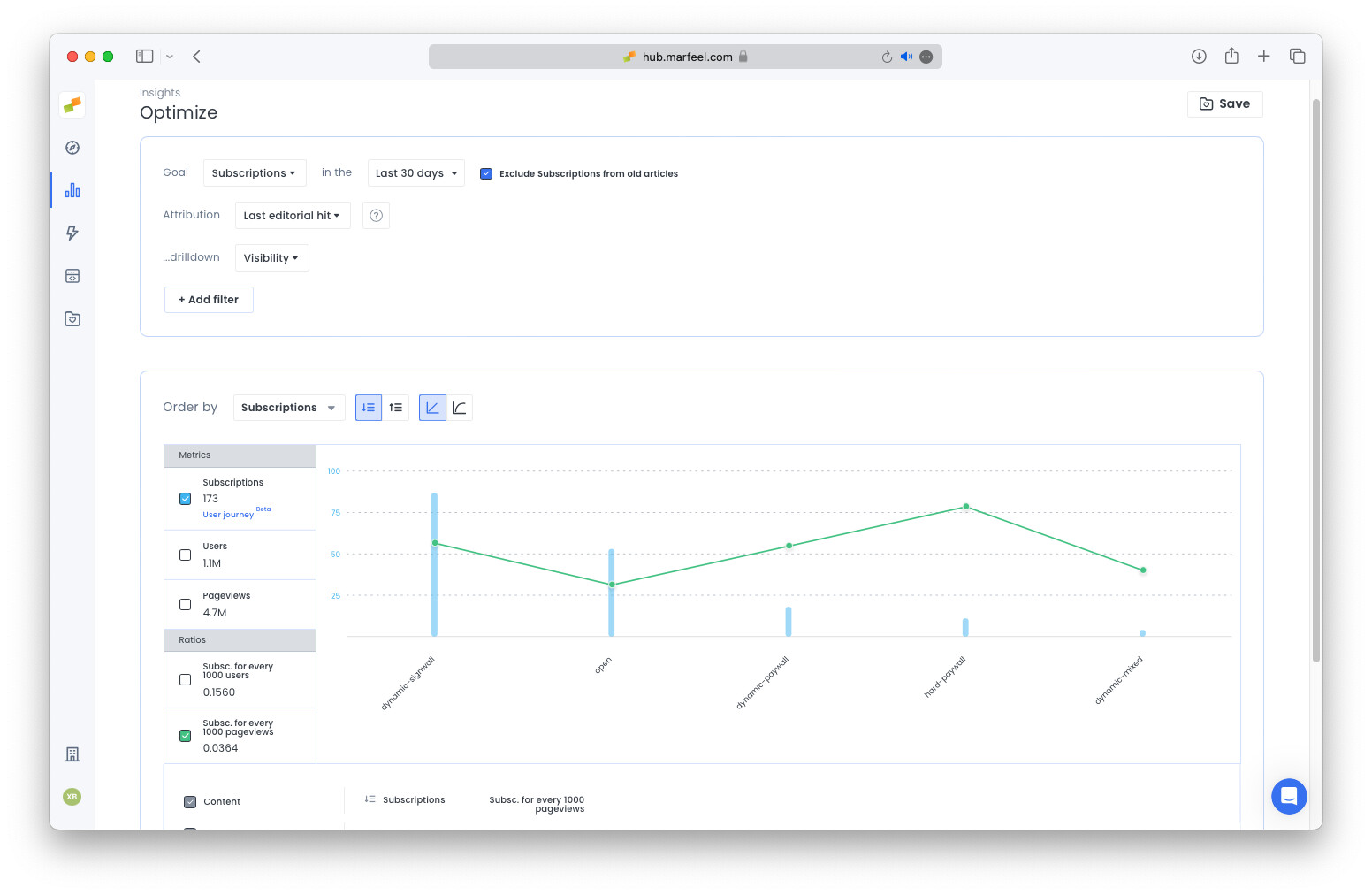Enable the Users metric checkbox

[185, 555]
